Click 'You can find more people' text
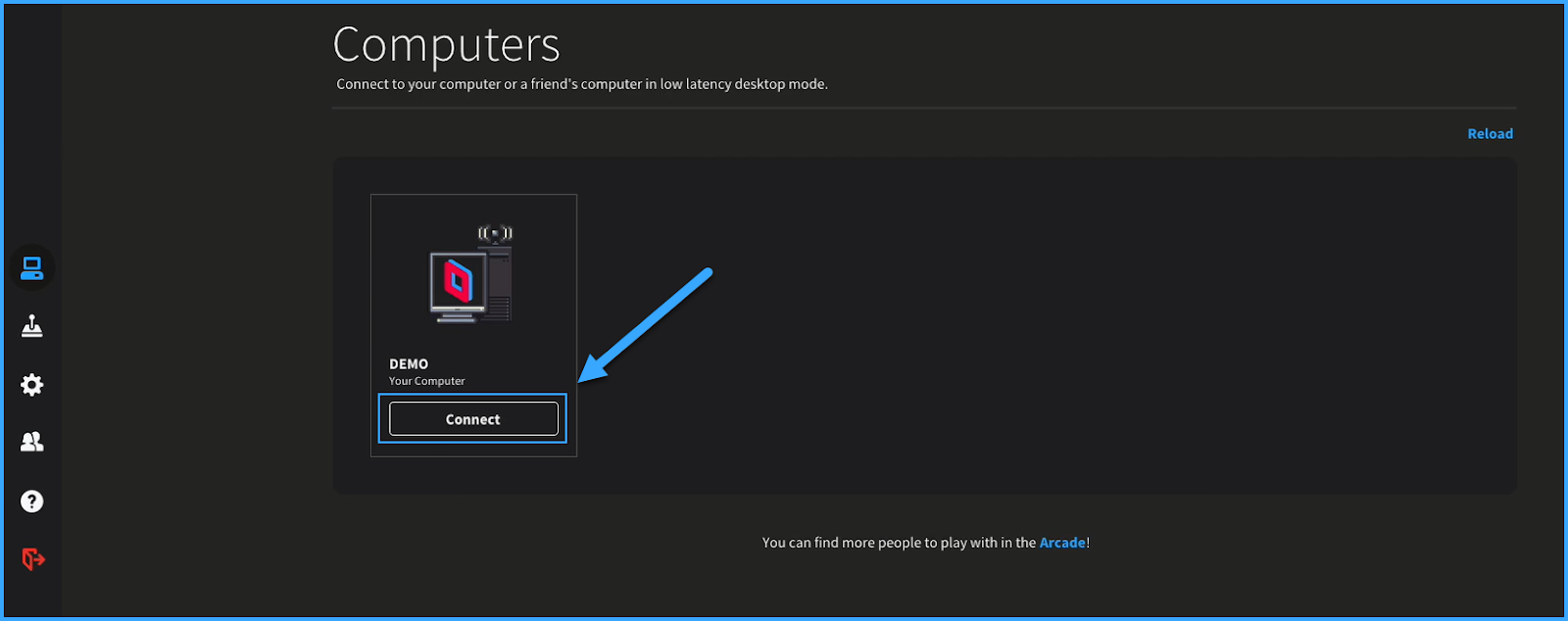 coord(926,543)
